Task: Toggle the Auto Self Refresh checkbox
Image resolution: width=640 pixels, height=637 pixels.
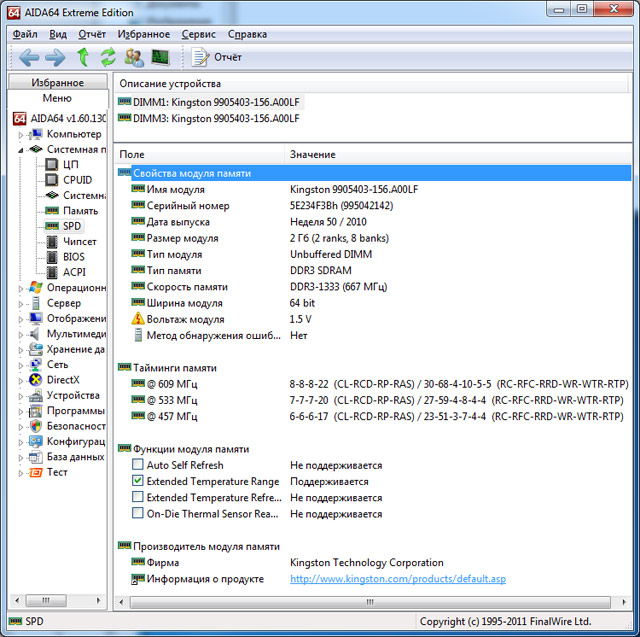Action: [138, 464]
